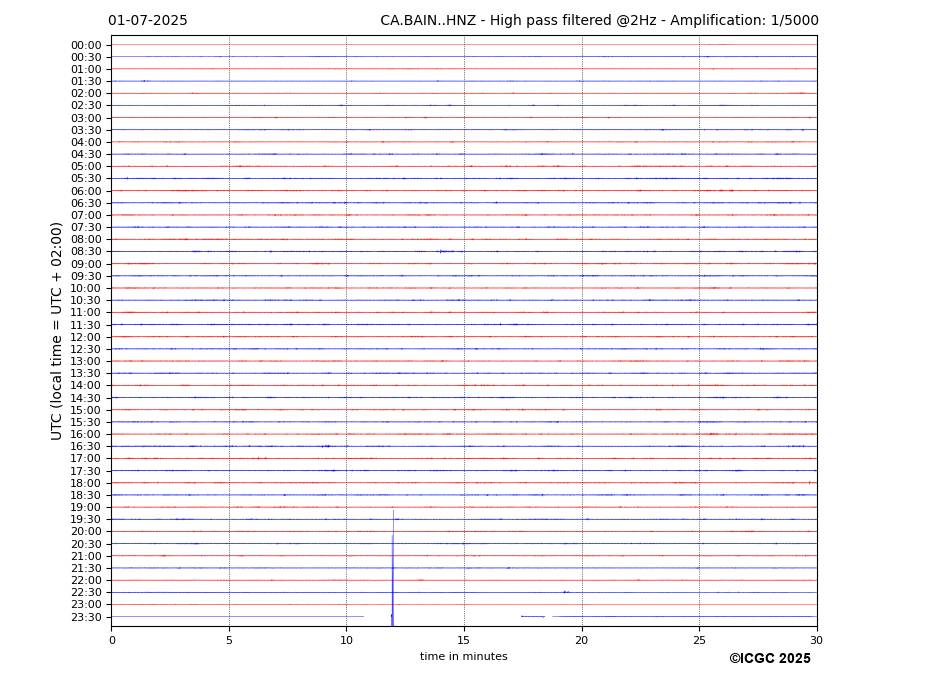927x696 pixels.
Task: Click the 22:00 time row label
Action: coord(86,581)
